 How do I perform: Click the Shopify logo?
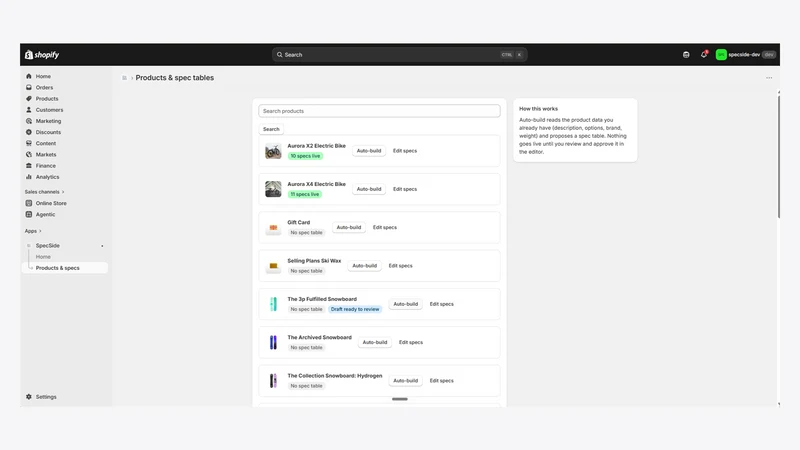click(x=42, y=55)
